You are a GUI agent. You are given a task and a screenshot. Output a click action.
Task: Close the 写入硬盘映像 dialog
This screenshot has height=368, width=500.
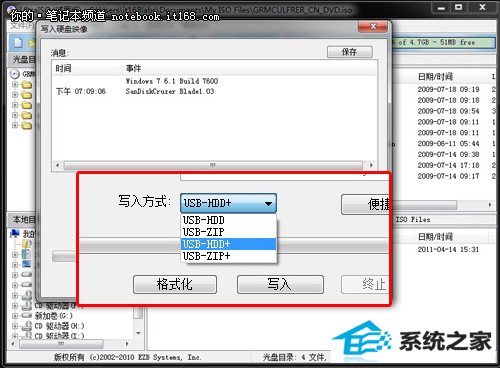point(373,26)
